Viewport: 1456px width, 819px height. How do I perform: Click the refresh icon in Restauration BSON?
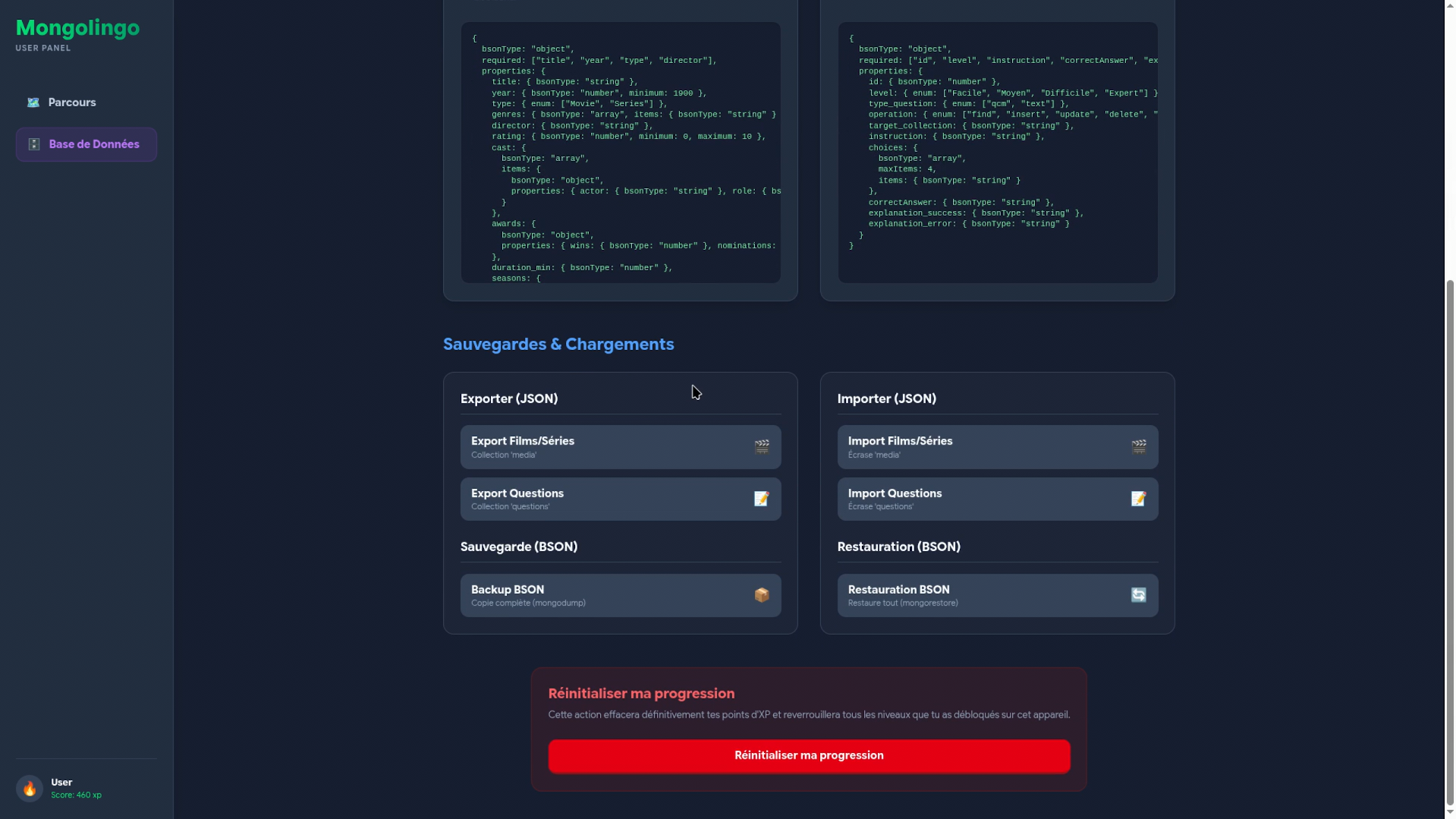tap(1139, 595)
